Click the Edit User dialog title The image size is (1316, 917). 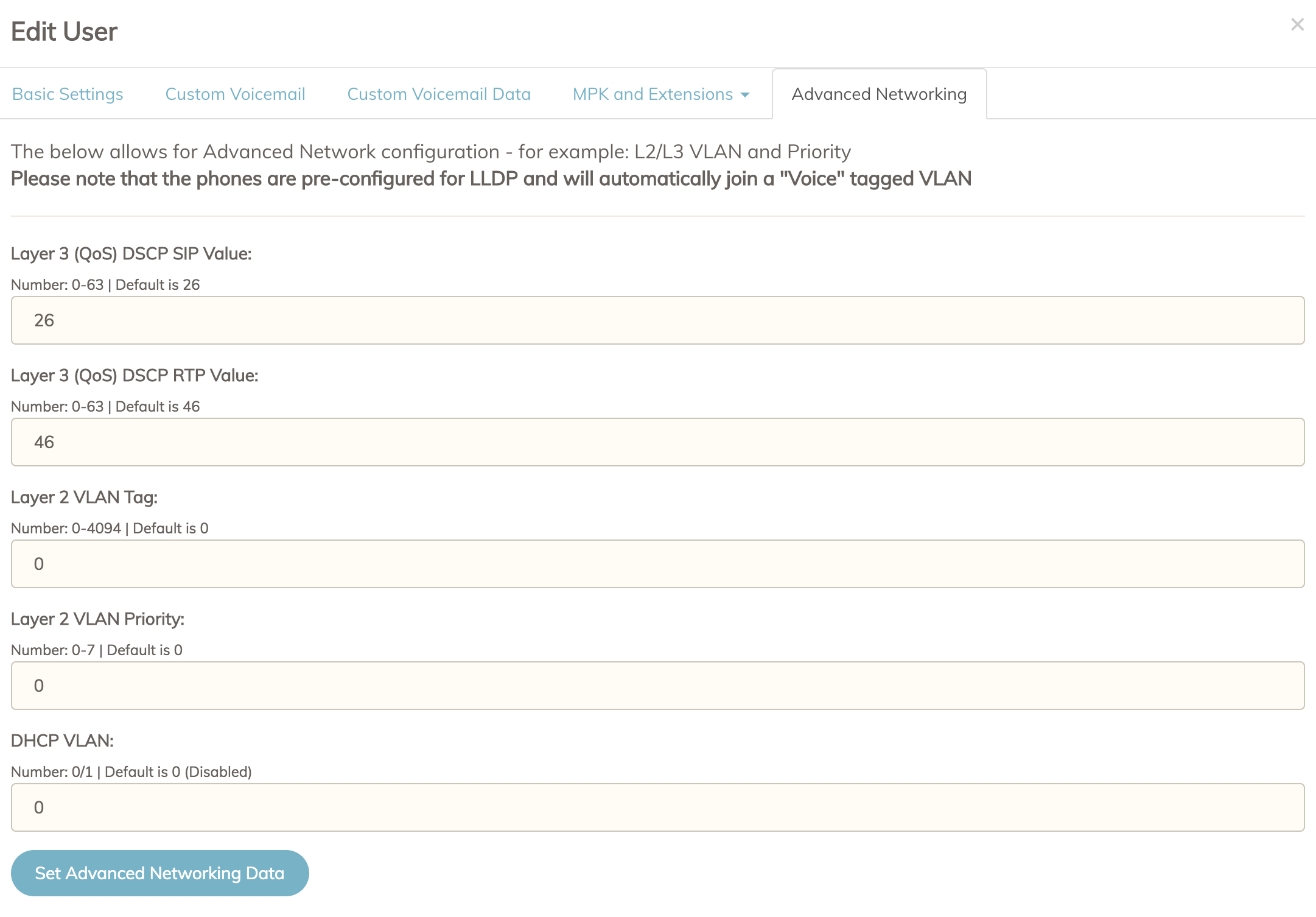point(65,32)
